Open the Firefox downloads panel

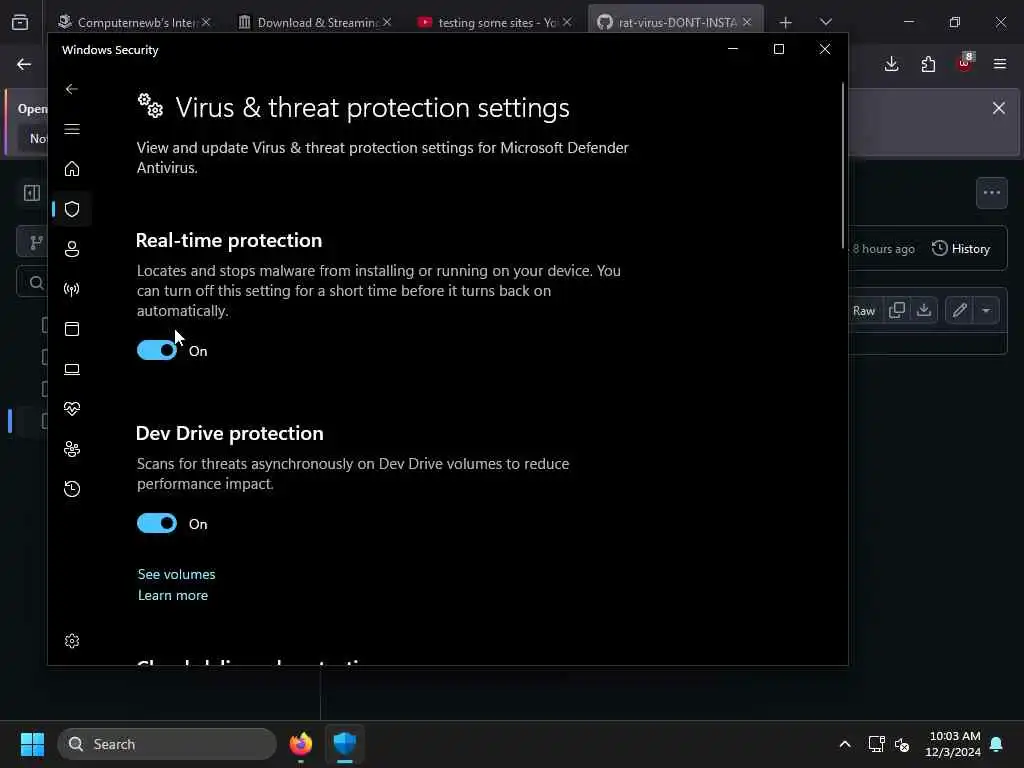coord(891,64)
